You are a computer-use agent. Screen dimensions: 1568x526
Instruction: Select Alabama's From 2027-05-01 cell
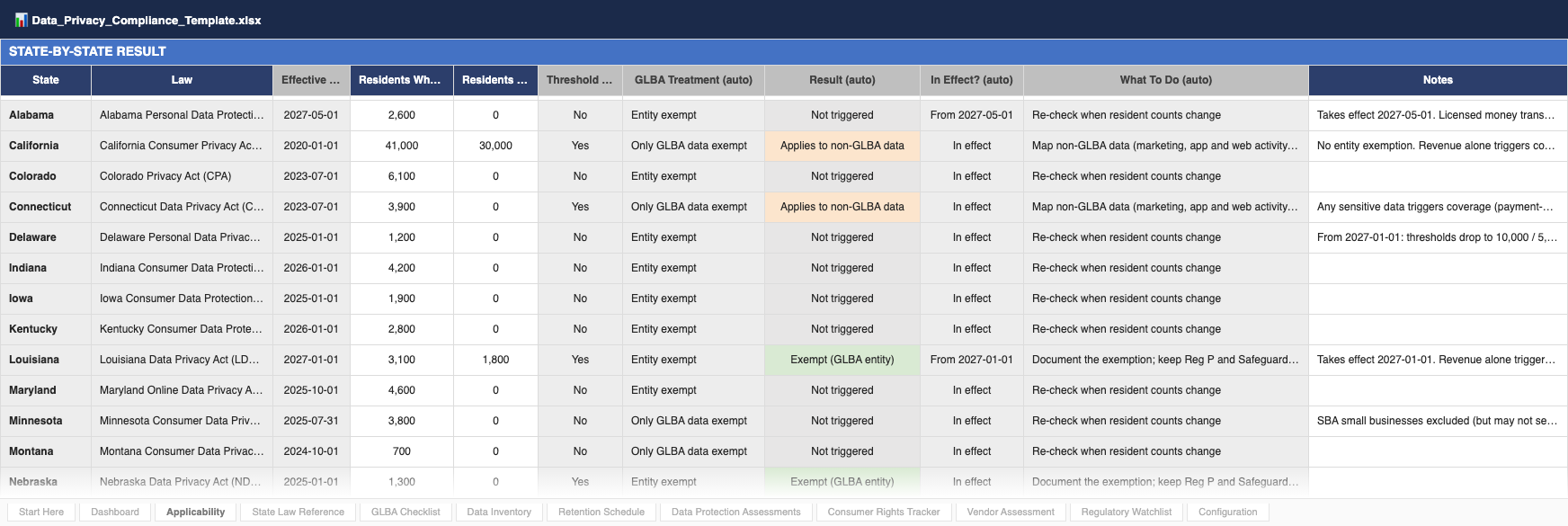point(972,115)
